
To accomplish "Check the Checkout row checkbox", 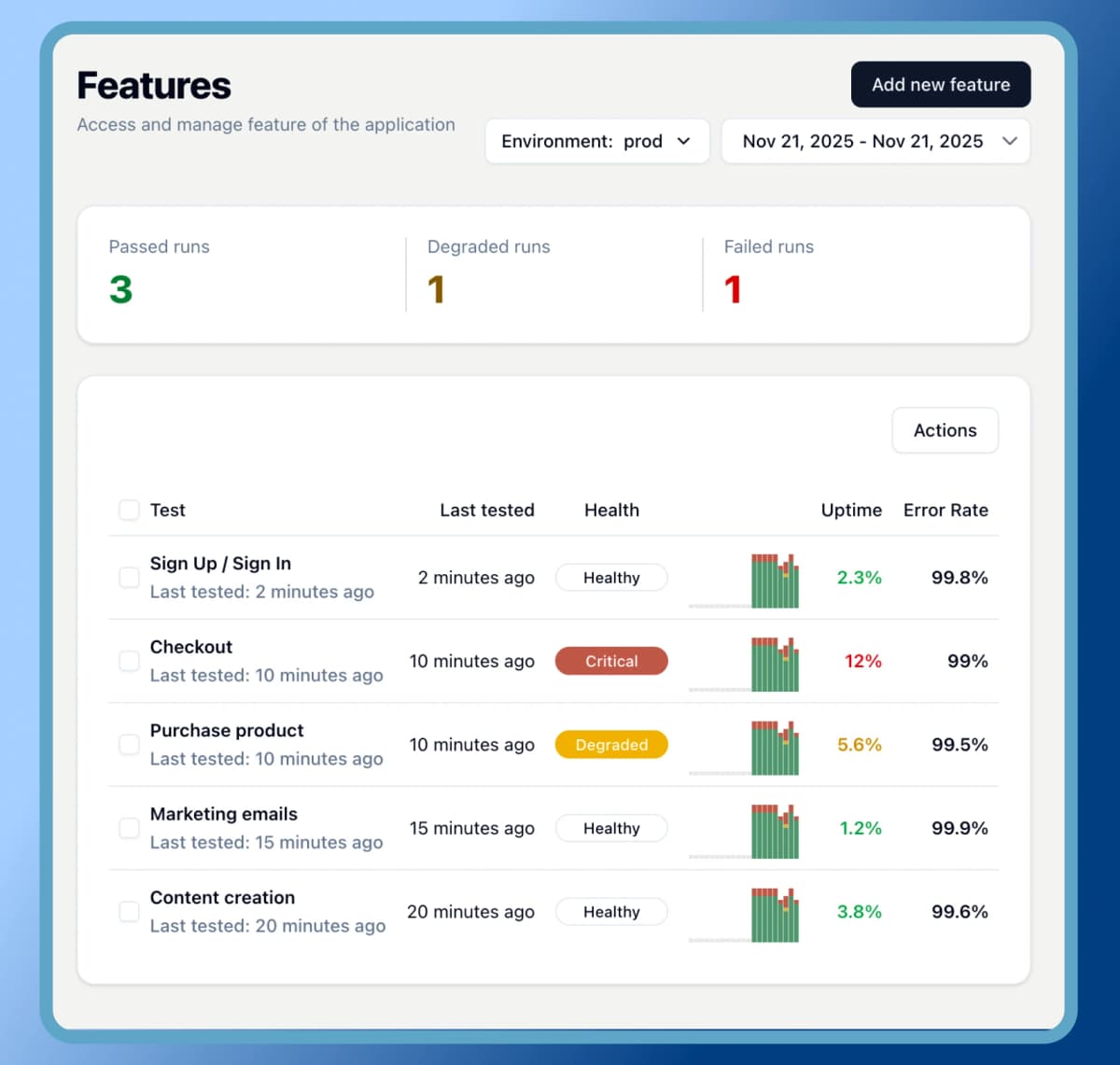I will coord(129,661).
